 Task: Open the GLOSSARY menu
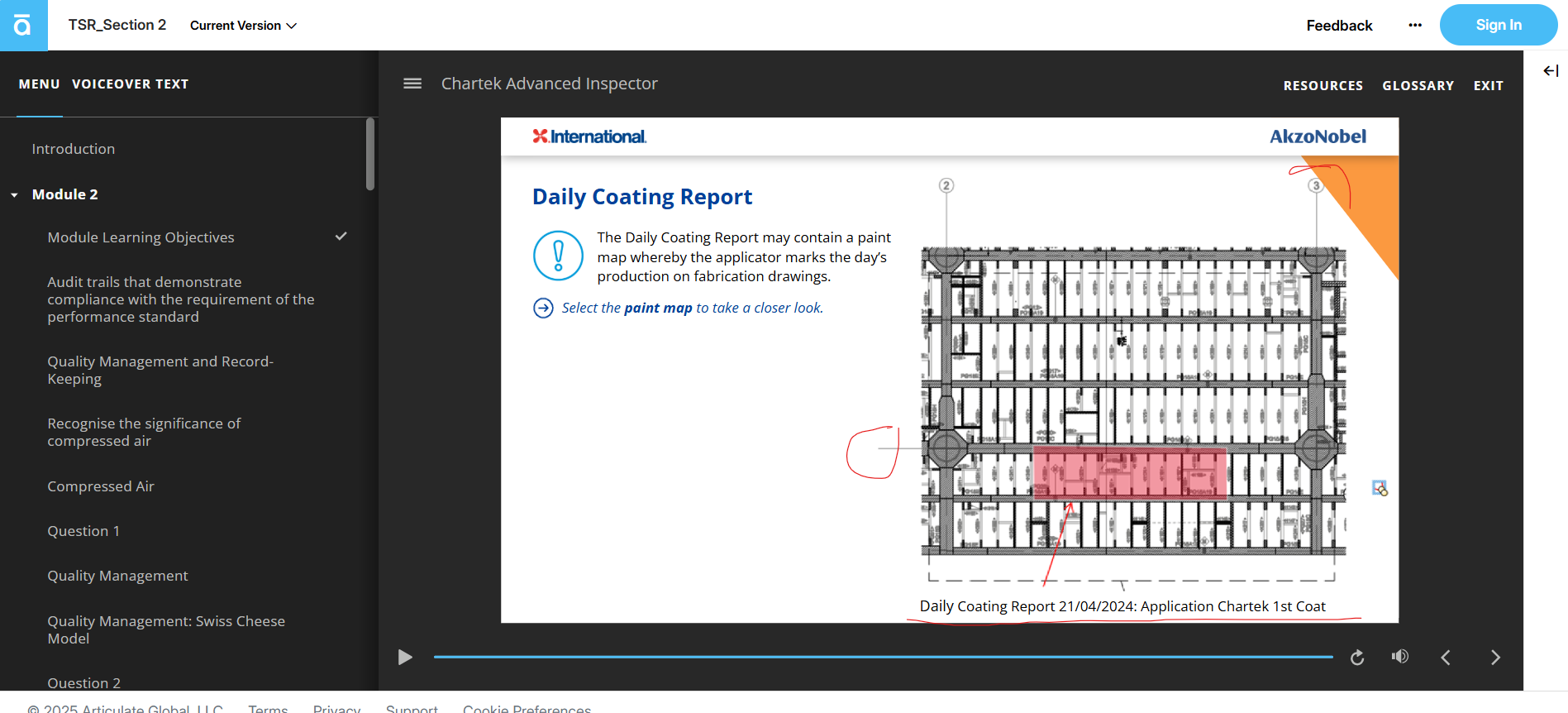[x=1418, y=85]
